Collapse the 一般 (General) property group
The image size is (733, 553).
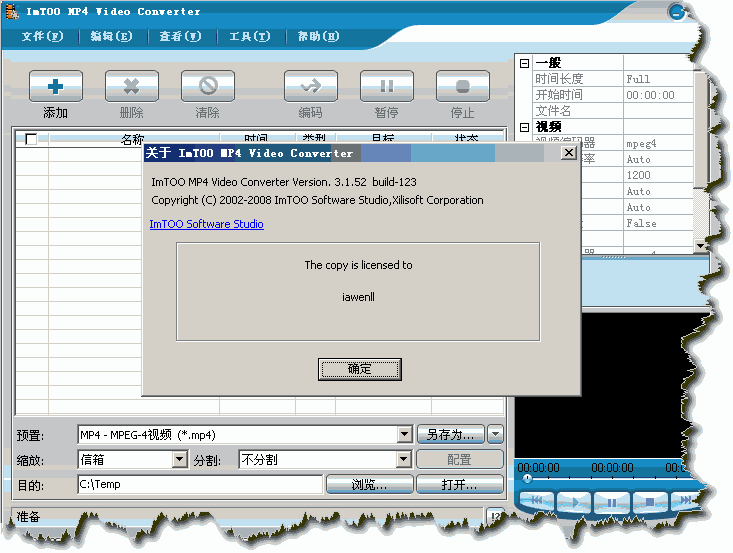coord(525,63)
